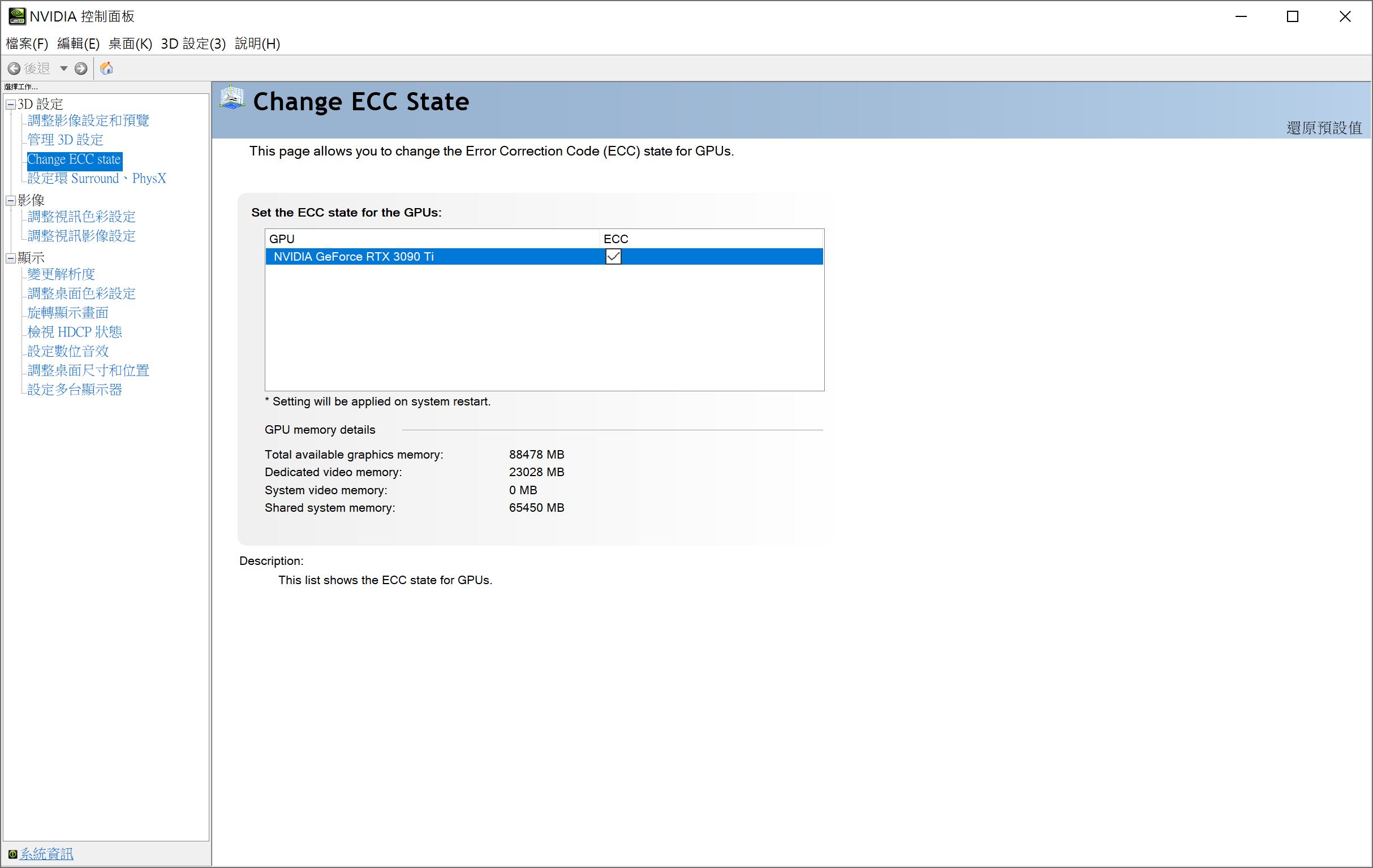Open the back history dropdown arrow
The width and height of the screenshot is (1373, 868).
point(64,68)
